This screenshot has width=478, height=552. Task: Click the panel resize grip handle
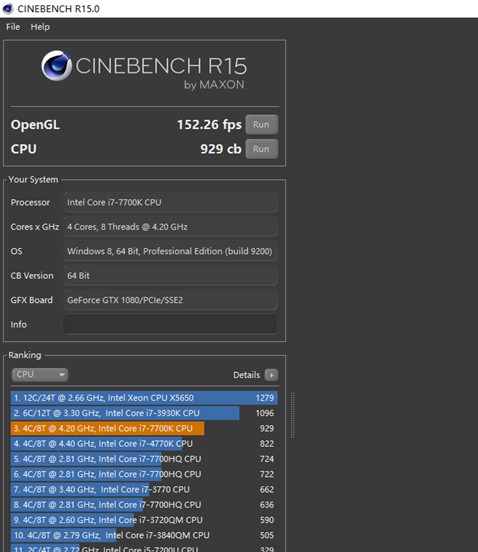292,415
